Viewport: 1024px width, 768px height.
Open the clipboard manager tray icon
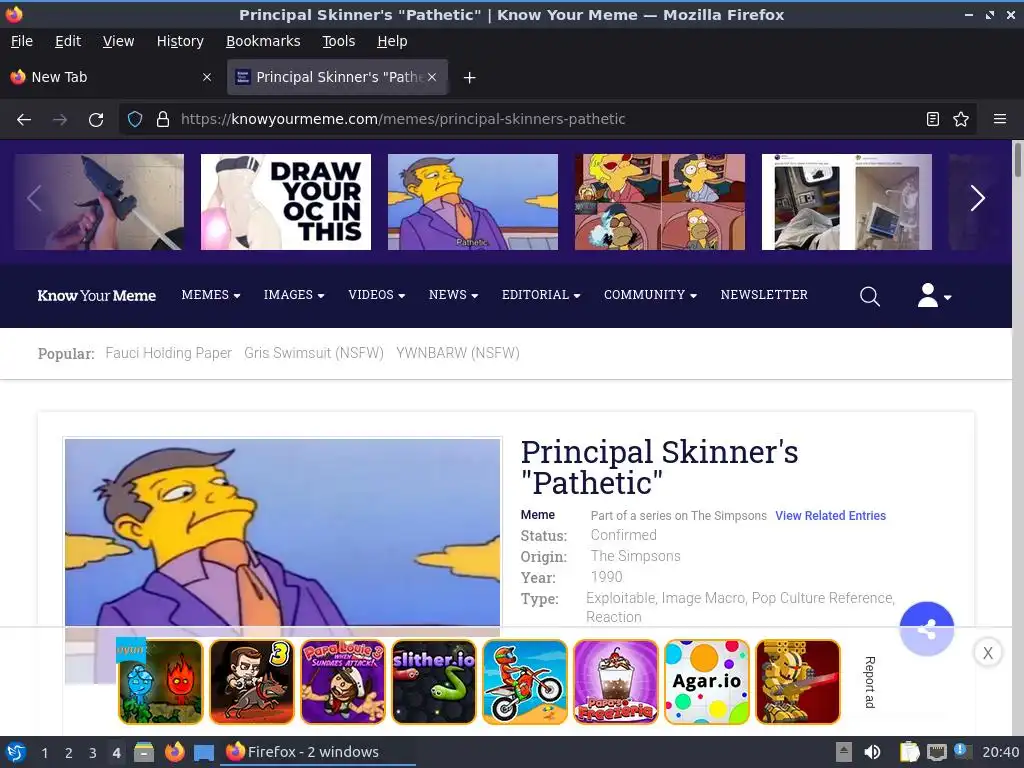coord(909,752)
